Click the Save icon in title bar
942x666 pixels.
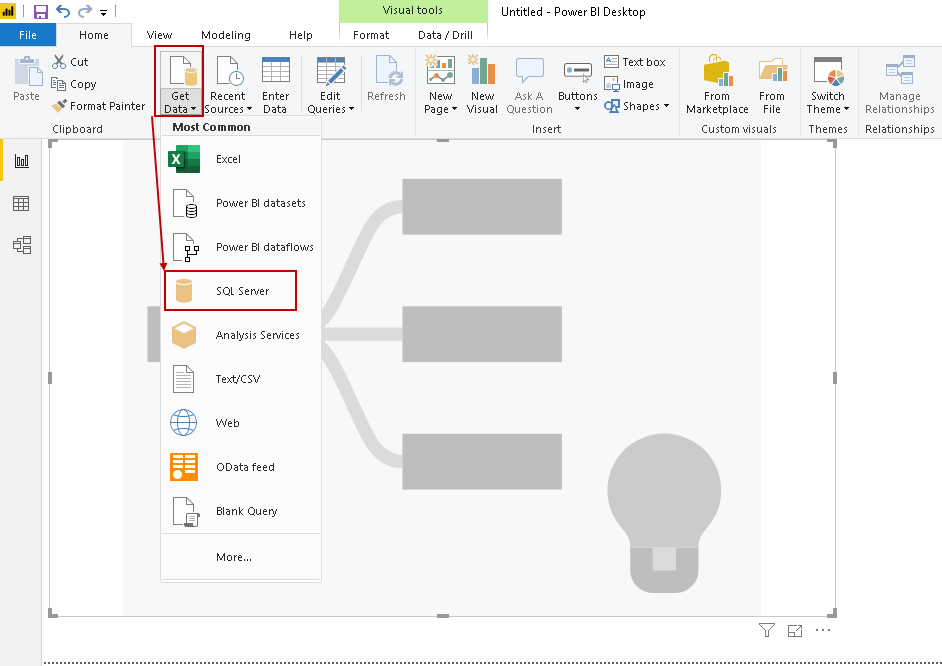pos(41,11)
